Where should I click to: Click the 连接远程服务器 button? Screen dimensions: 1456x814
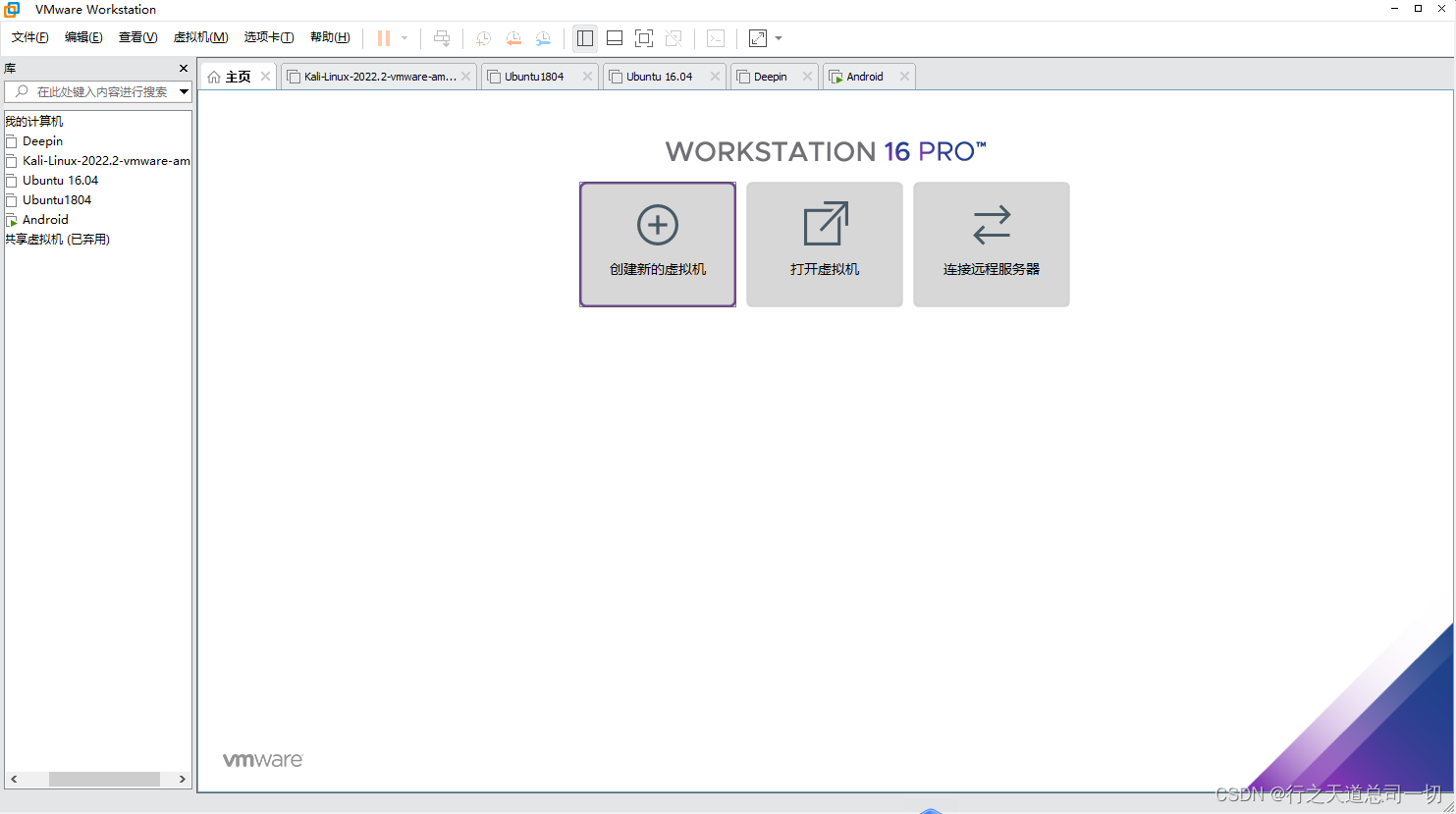pos(992,244)
